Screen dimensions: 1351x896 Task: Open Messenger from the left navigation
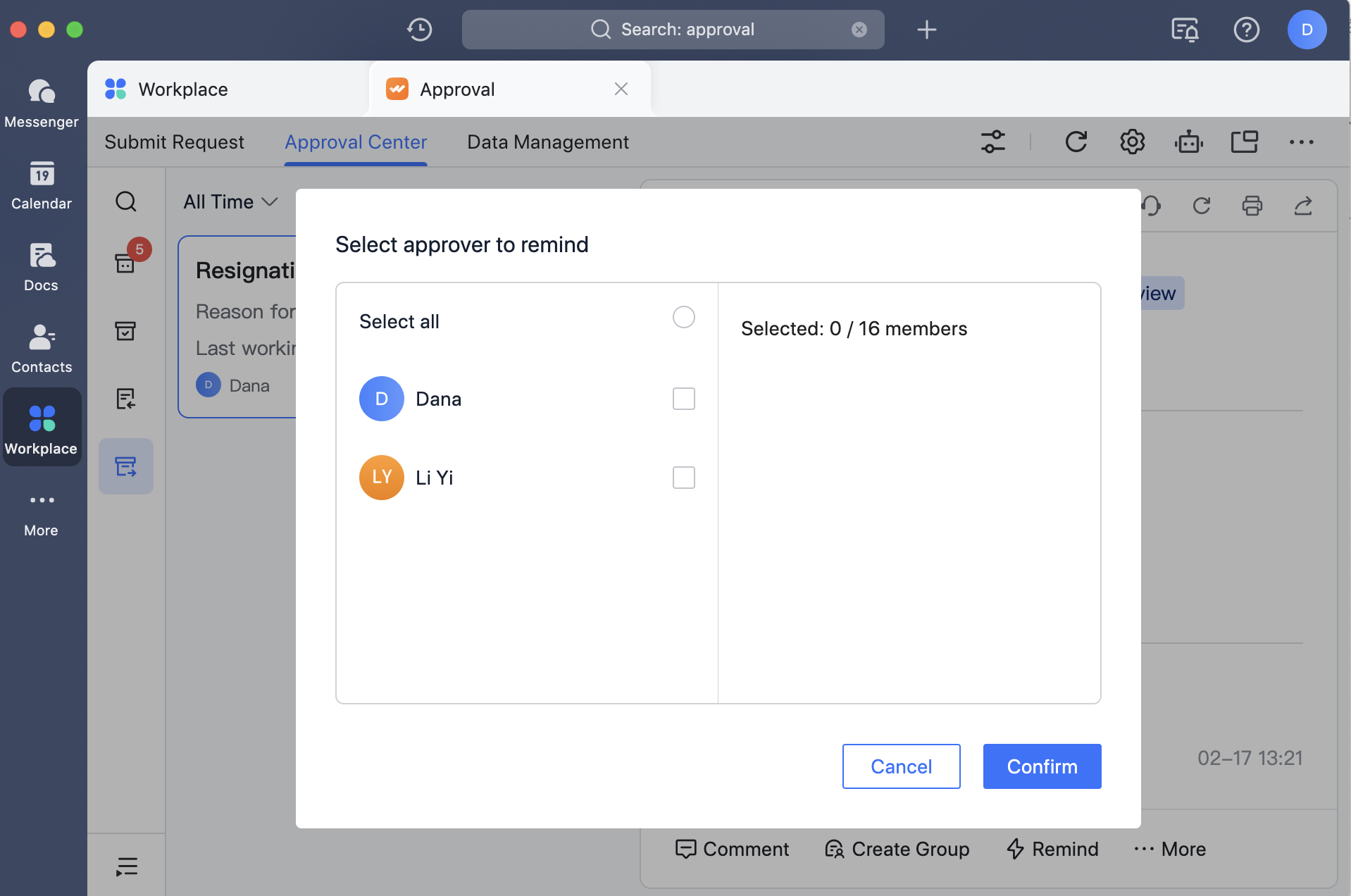pos(42,103)
